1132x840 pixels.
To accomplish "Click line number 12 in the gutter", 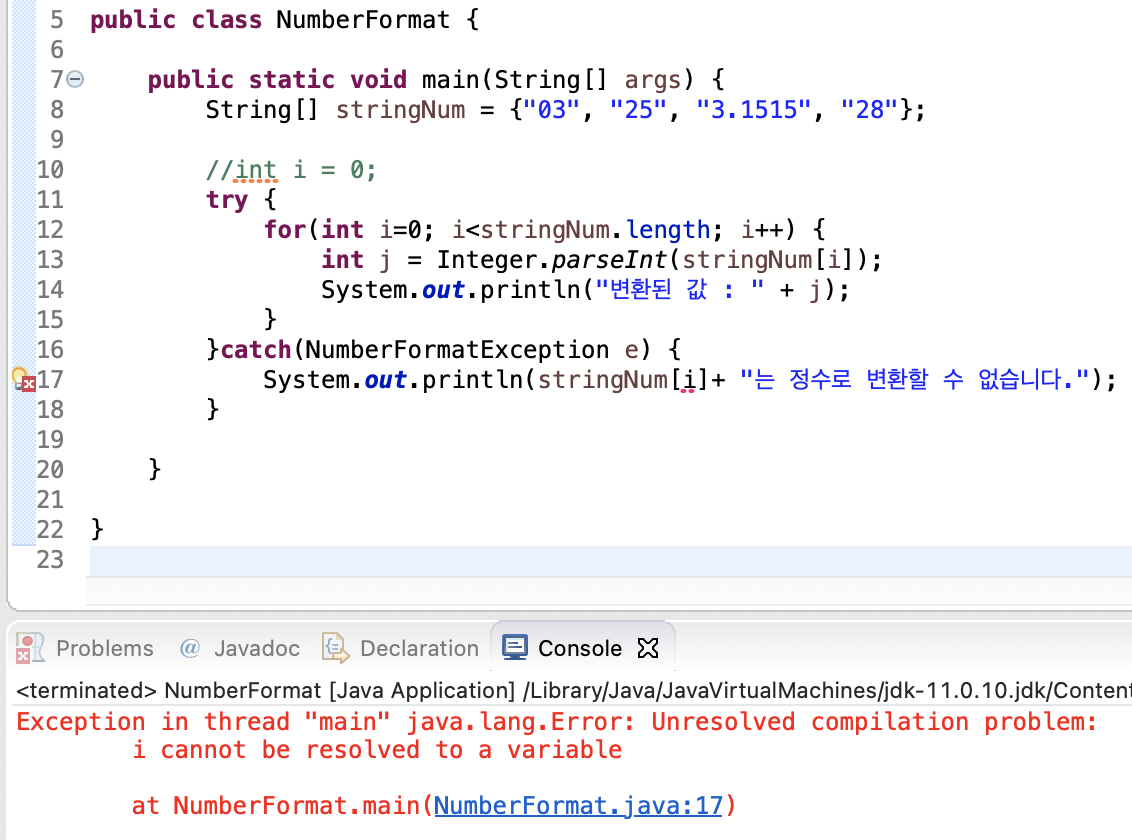I will (x=50, y=229).
